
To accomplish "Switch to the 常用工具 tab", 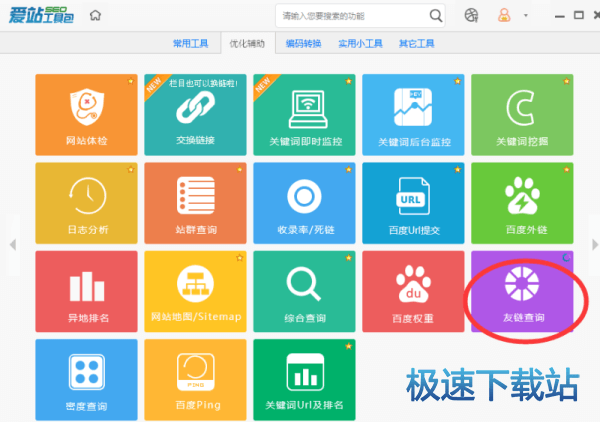I will (x=191, y=44).
